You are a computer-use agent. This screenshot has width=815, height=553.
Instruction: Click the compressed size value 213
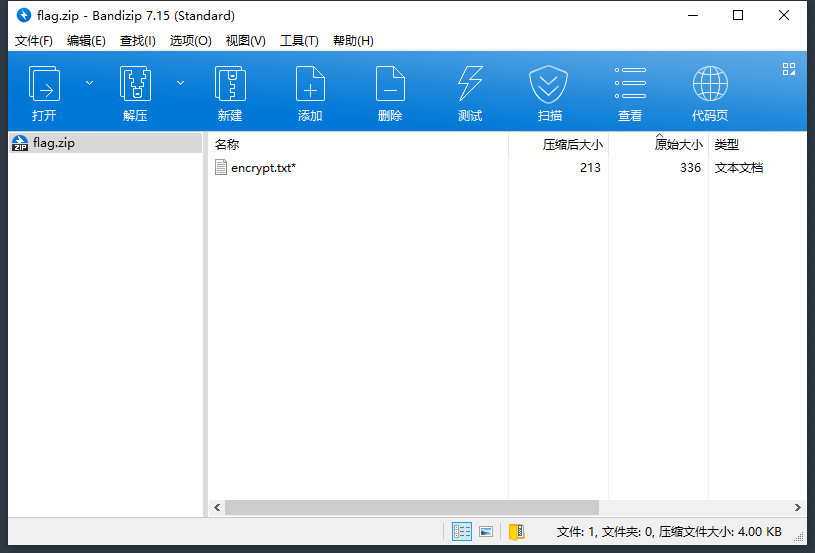coord(590,167)
